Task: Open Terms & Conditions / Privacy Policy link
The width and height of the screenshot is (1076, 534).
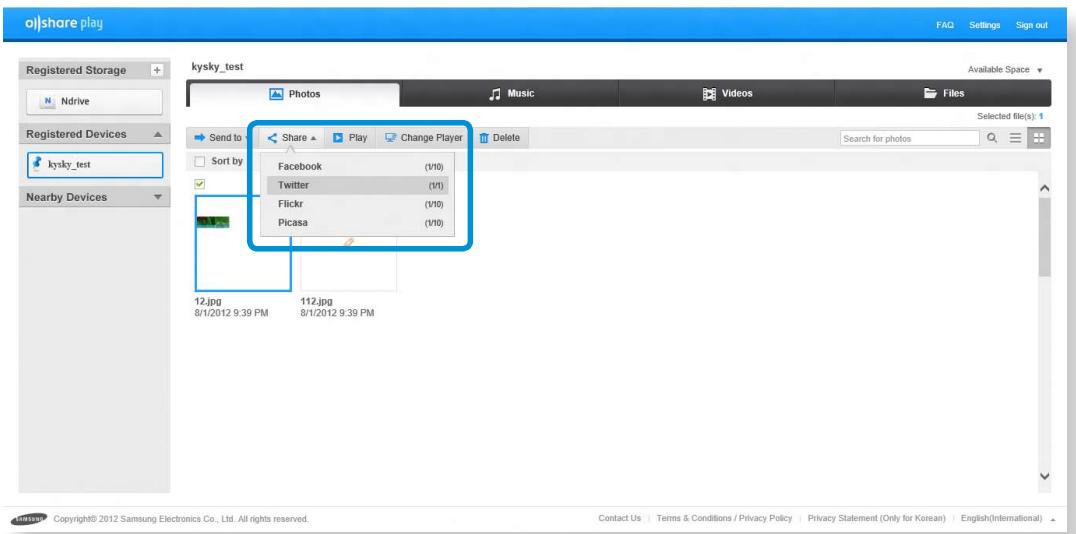Action: [x=724, y=518]
